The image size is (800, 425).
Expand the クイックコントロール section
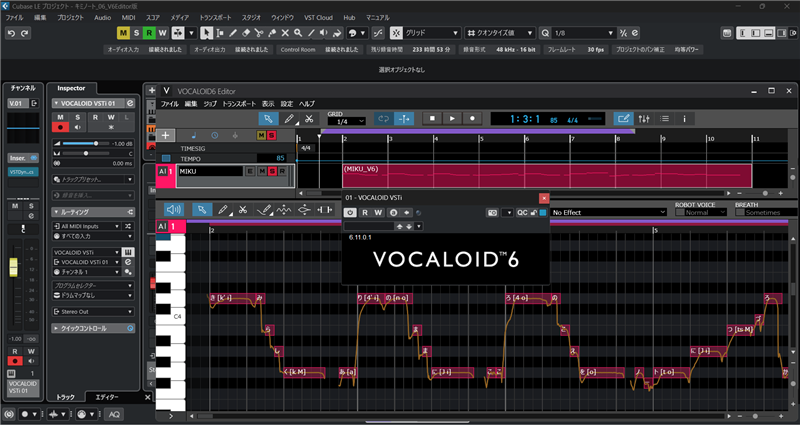[x=93, y=329]
